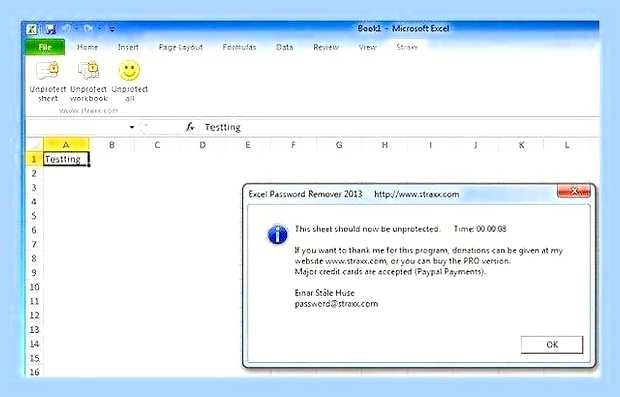This screenshot has width=620, height=397.
Task: Open the Customize Quick Access Toolbar arrow
Action: coord(112,29)
